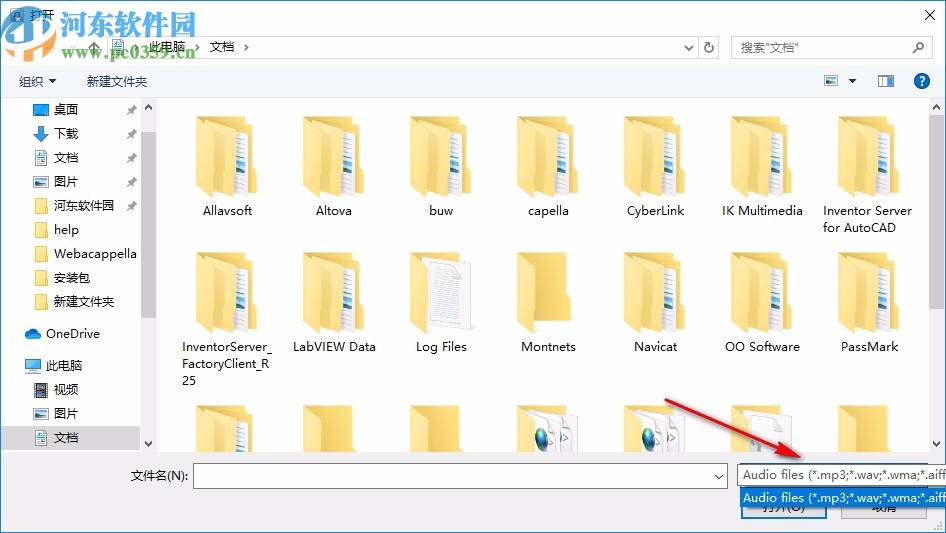The height and width of the screenshot is (533, 946).
Task: Click file list scrollbar up arrow
Action: click(x=936, y=107)
